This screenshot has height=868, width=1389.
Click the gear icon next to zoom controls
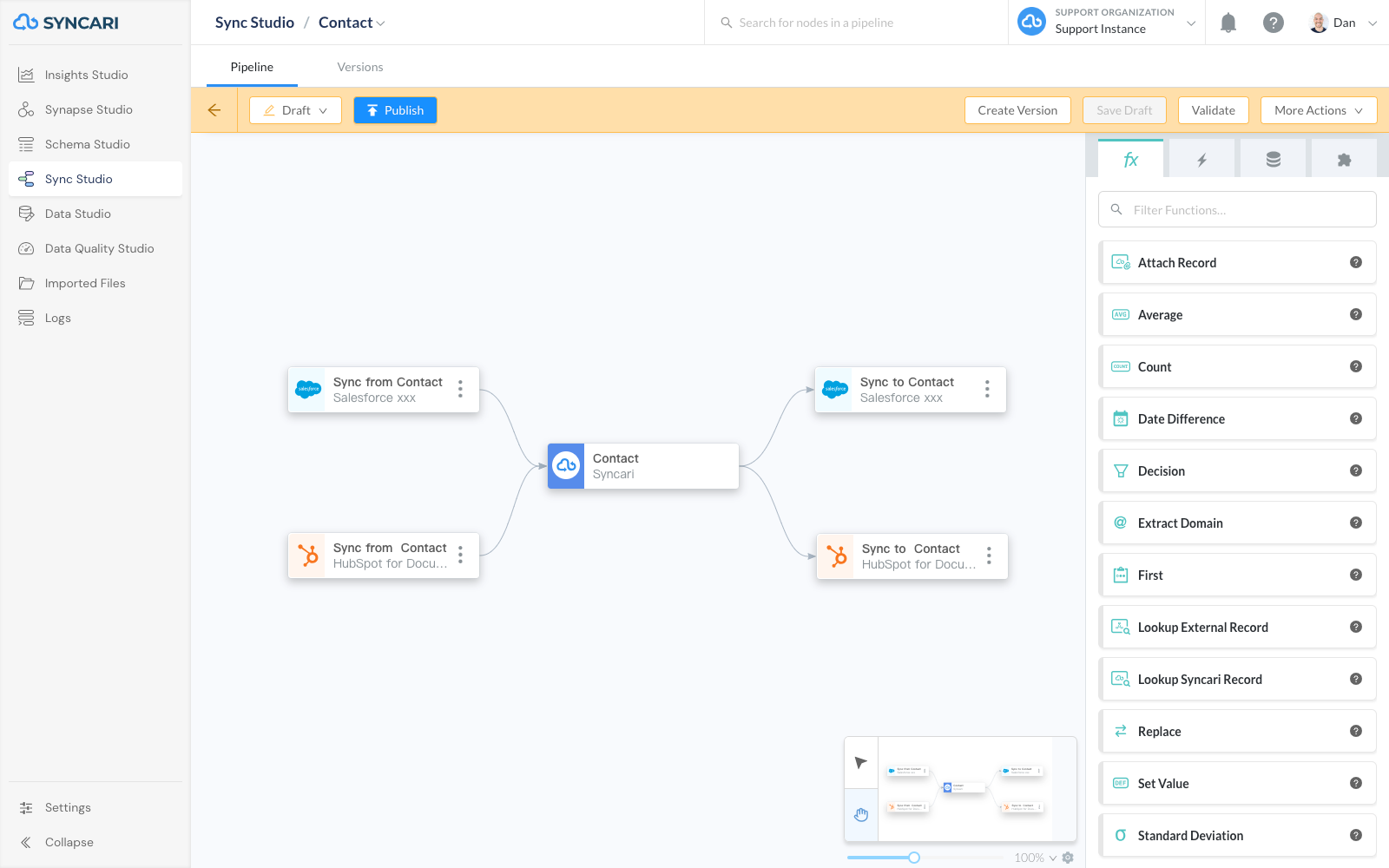point(1068,858)
